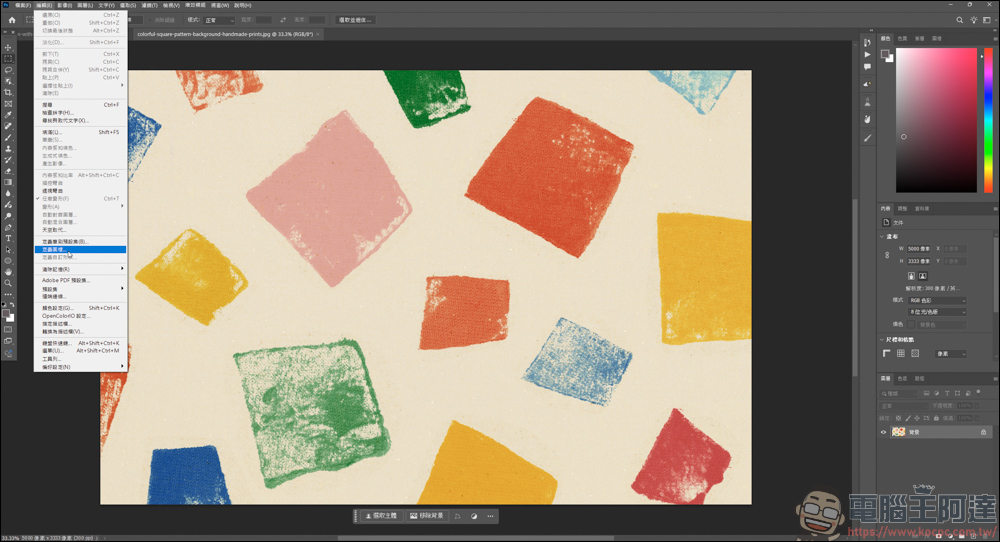
Task: Select the Zoom tool in the toolbar
Action: click(8, 283)
